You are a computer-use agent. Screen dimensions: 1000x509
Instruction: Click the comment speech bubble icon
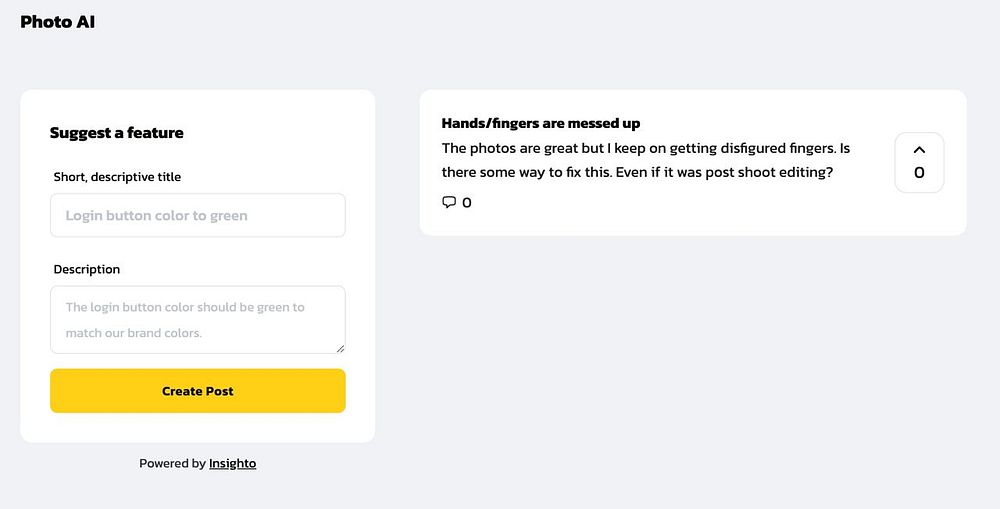pos(449,202)
